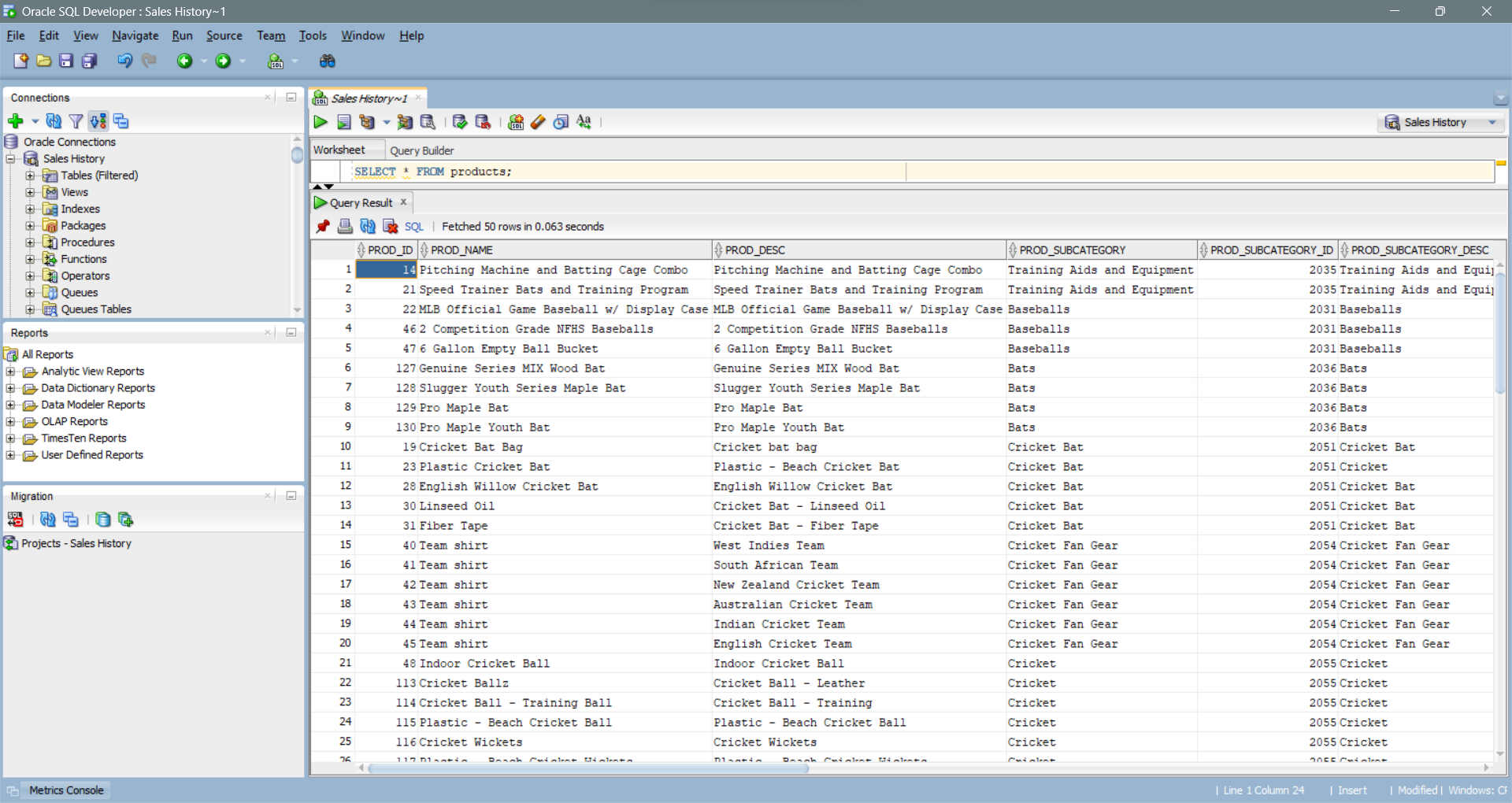
Task: Click the SQL Tuning Advisor icon
Action: (428, 122)
